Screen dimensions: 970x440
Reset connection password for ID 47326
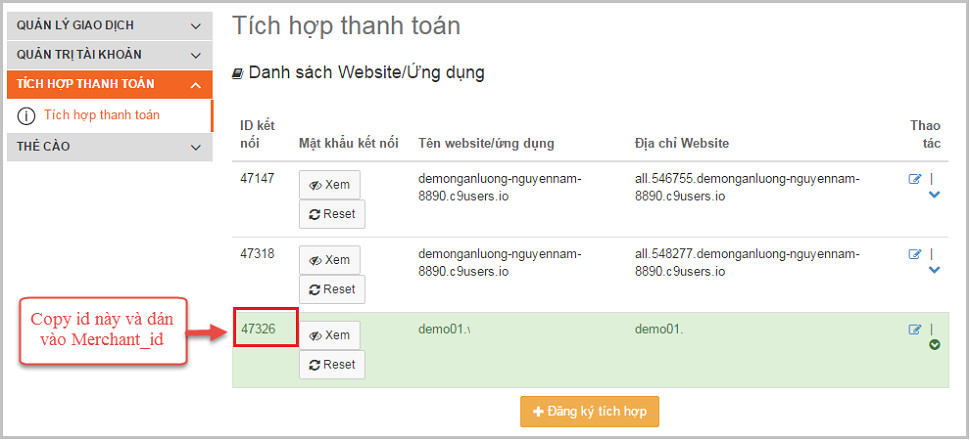tap(332, 365)
